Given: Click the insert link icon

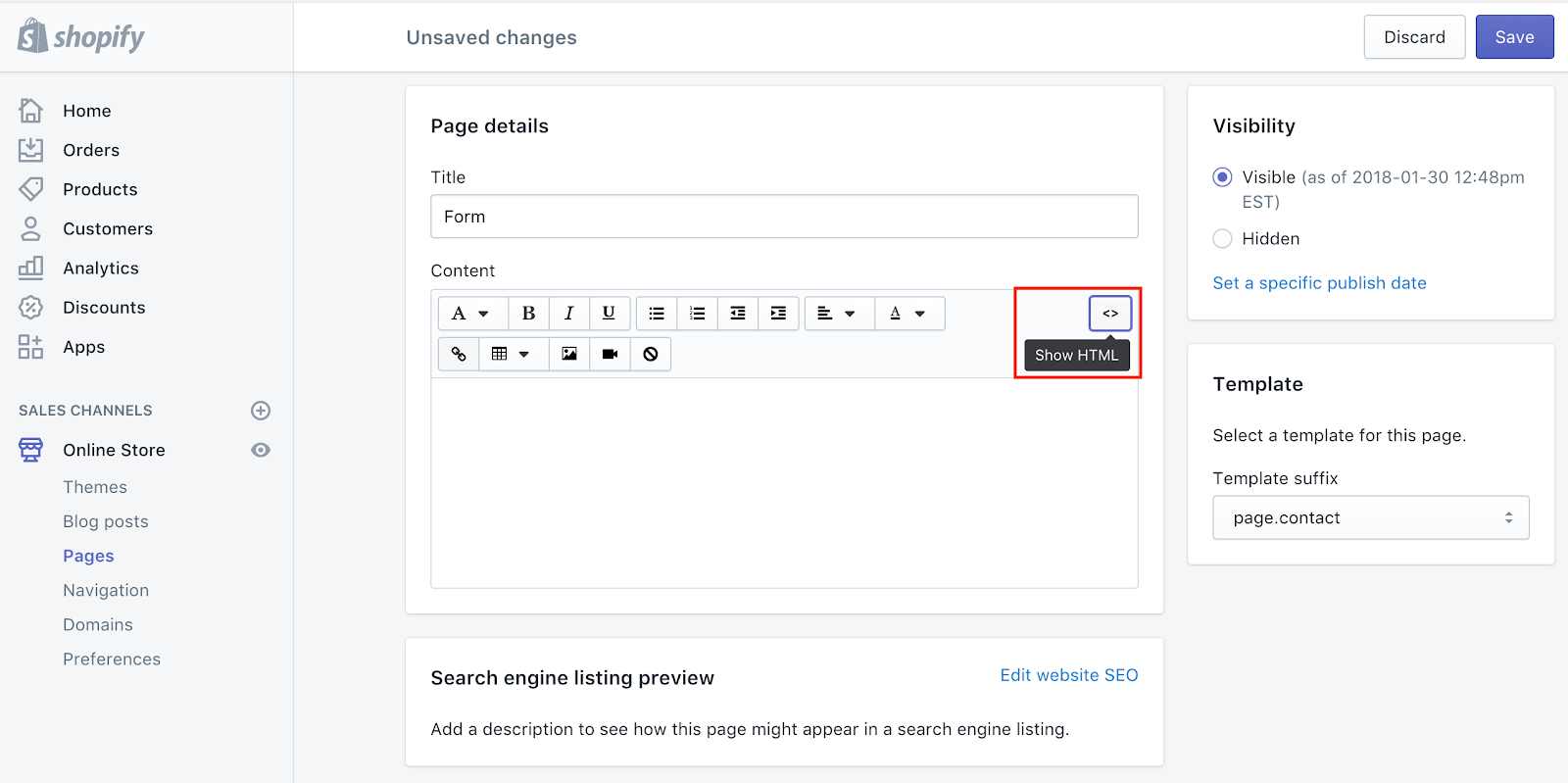Looking at the screenshot, I should [459, 354].
